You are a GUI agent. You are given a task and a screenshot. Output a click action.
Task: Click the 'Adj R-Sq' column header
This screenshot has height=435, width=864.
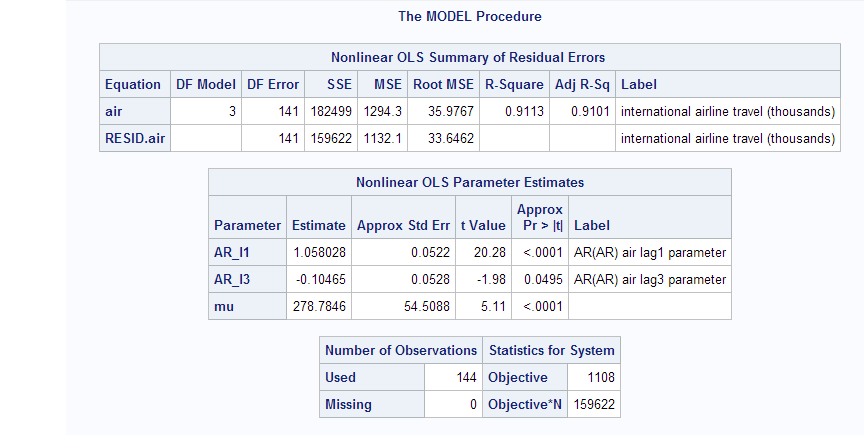click(x=582, y=84)
